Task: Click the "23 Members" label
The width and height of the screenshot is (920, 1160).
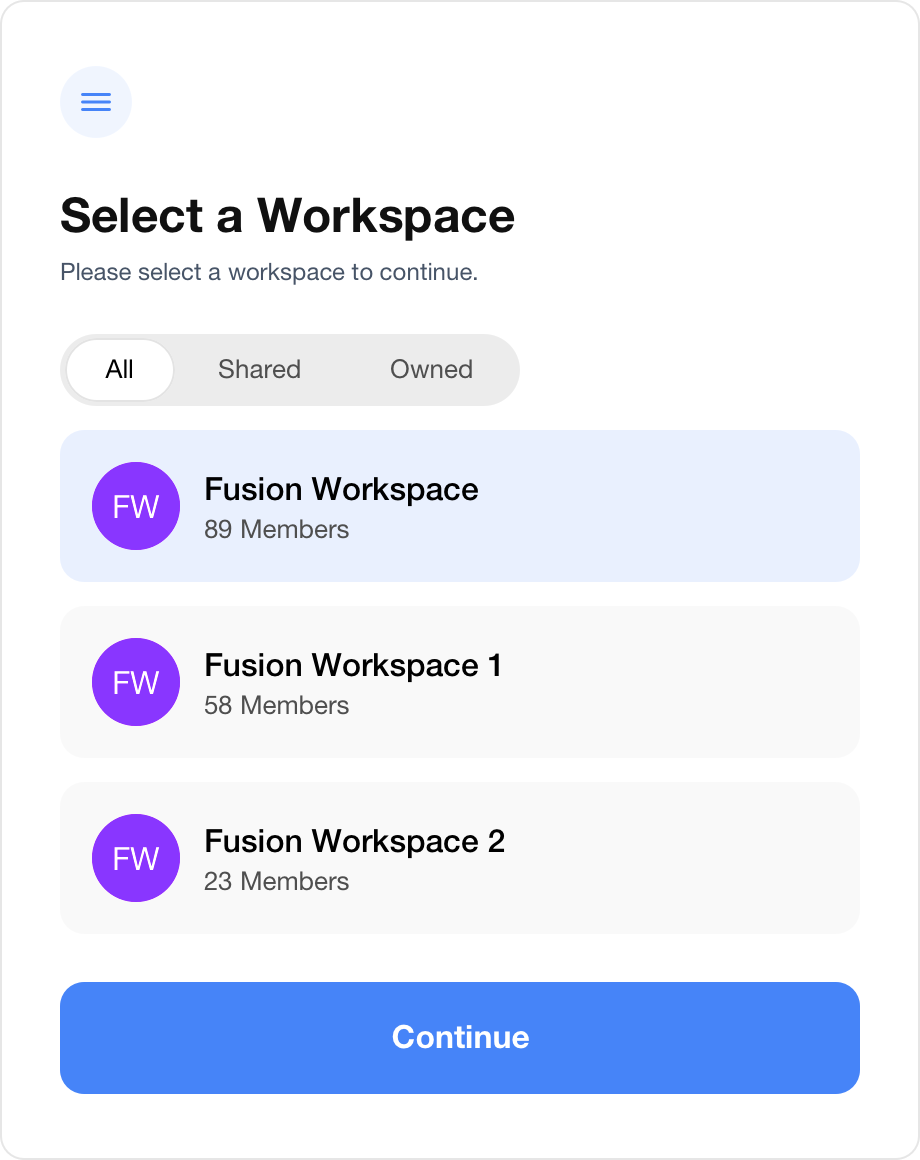Action: 276,882
